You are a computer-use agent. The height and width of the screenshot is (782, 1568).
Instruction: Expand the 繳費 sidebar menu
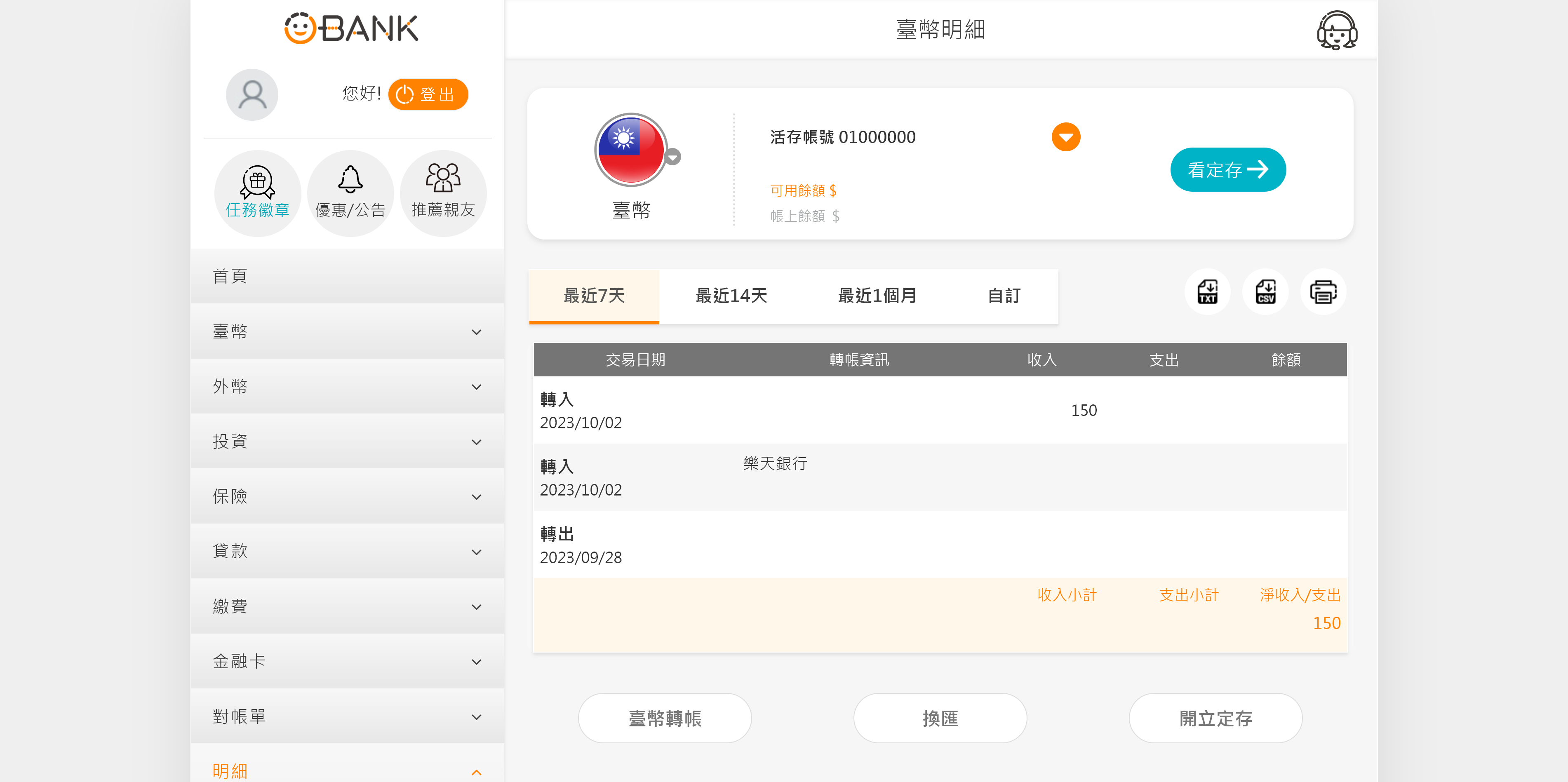click(347, 607)
